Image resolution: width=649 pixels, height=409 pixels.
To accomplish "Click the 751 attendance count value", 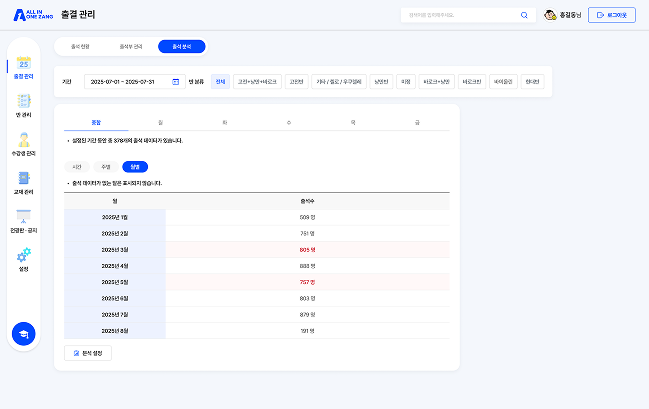I will tap(308, 233).
